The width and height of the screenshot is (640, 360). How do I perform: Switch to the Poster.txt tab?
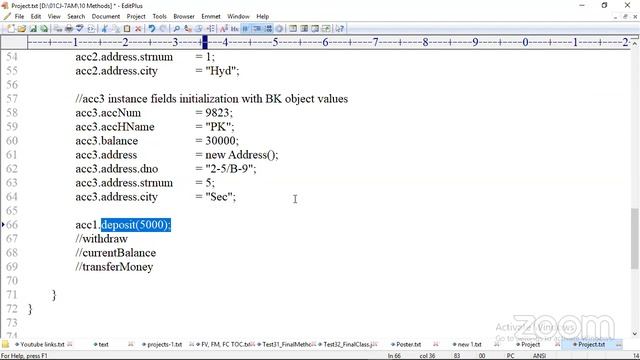(409, 344)
